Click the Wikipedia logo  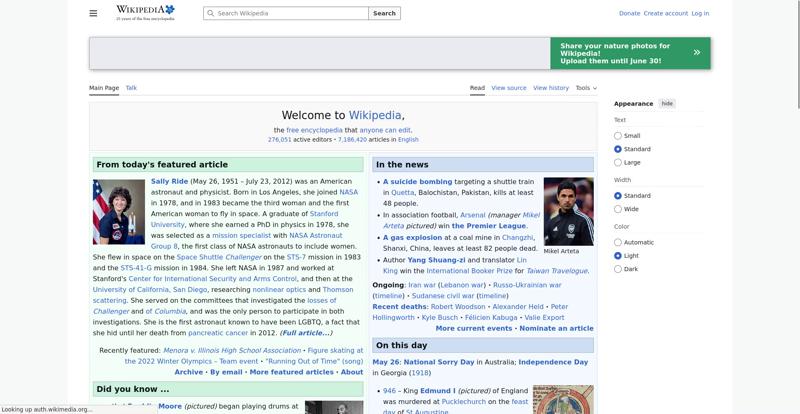(145, 13)
